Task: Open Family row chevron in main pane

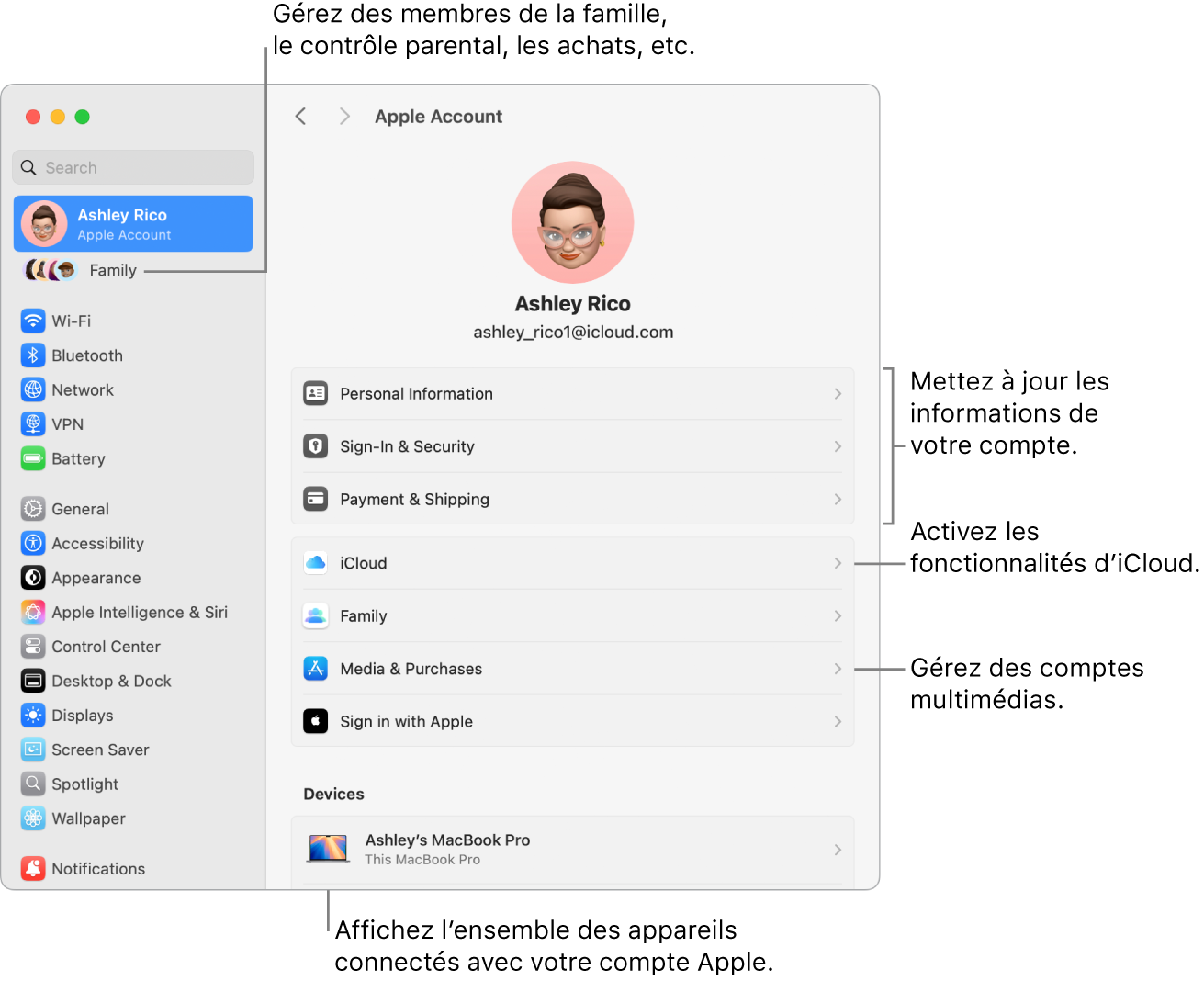Action: pos(838,615)
